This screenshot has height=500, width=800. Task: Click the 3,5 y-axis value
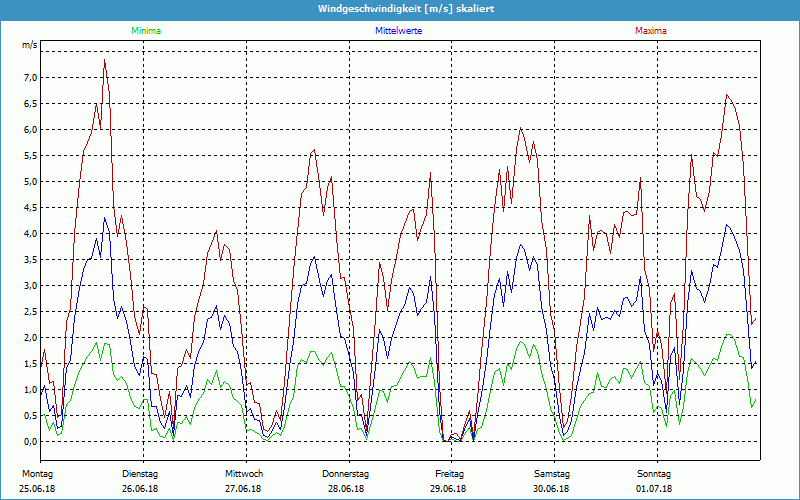(30, 260)
